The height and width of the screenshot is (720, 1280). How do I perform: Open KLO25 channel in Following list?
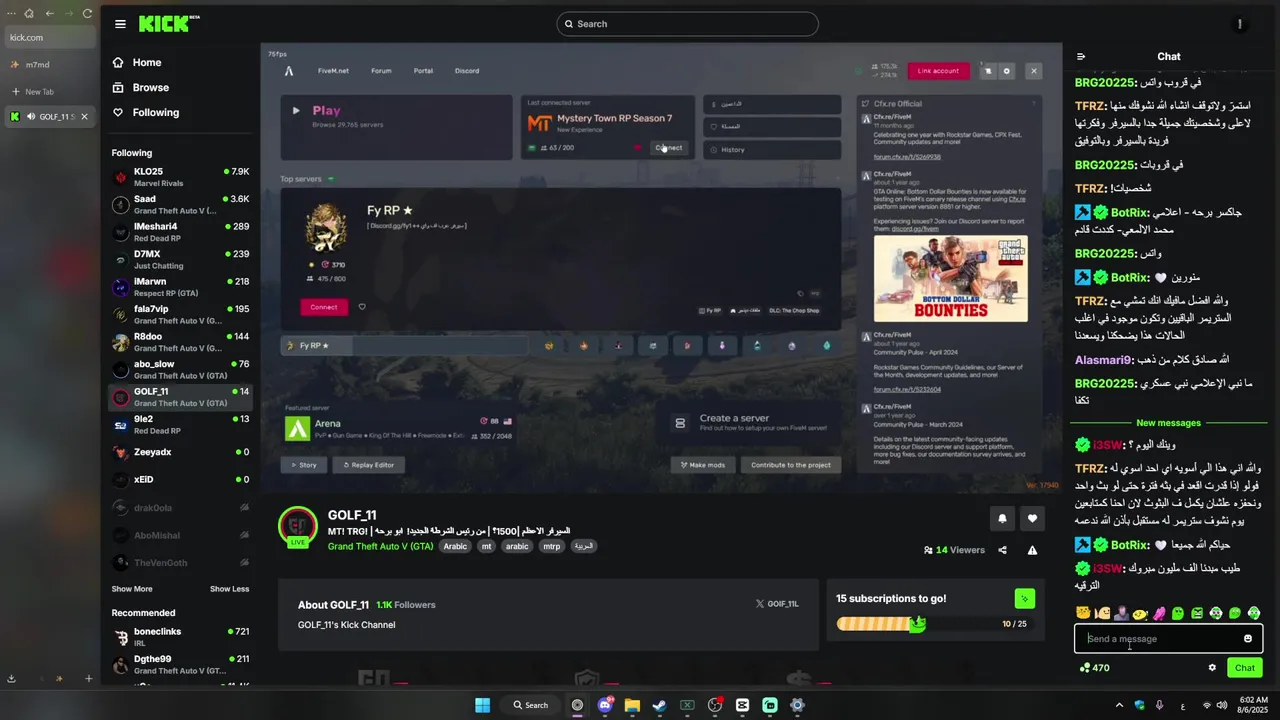pyautogui.click(x=180, y=177)
